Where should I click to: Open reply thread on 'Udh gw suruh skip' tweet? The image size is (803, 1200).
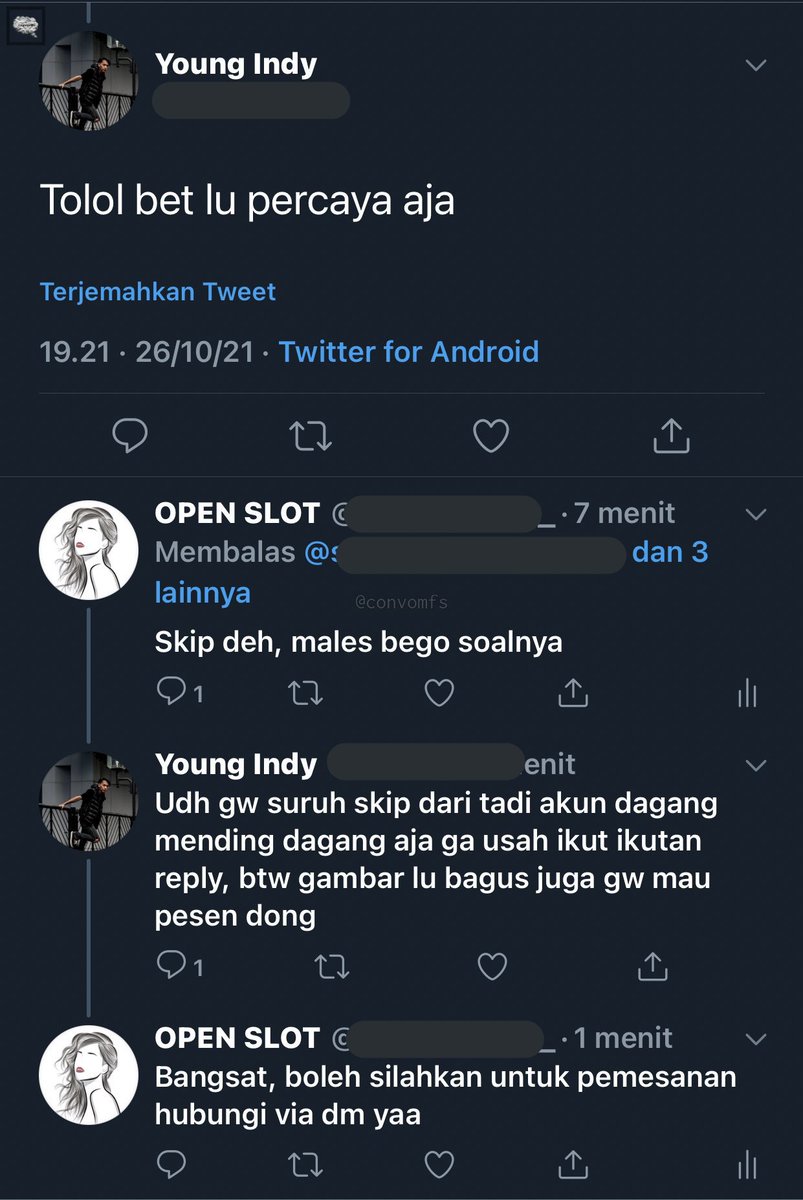(x=180, y=966)
